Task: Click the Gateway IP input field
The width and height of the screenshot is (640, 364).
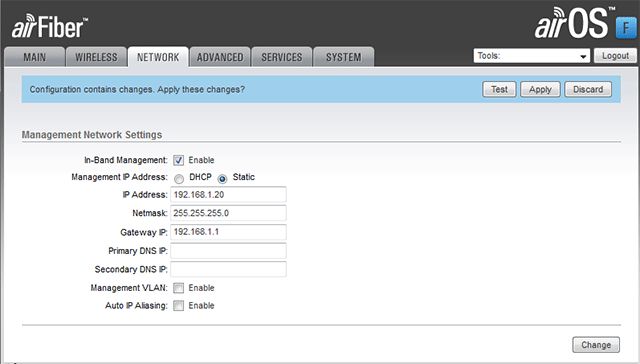Action: [228, 232]
